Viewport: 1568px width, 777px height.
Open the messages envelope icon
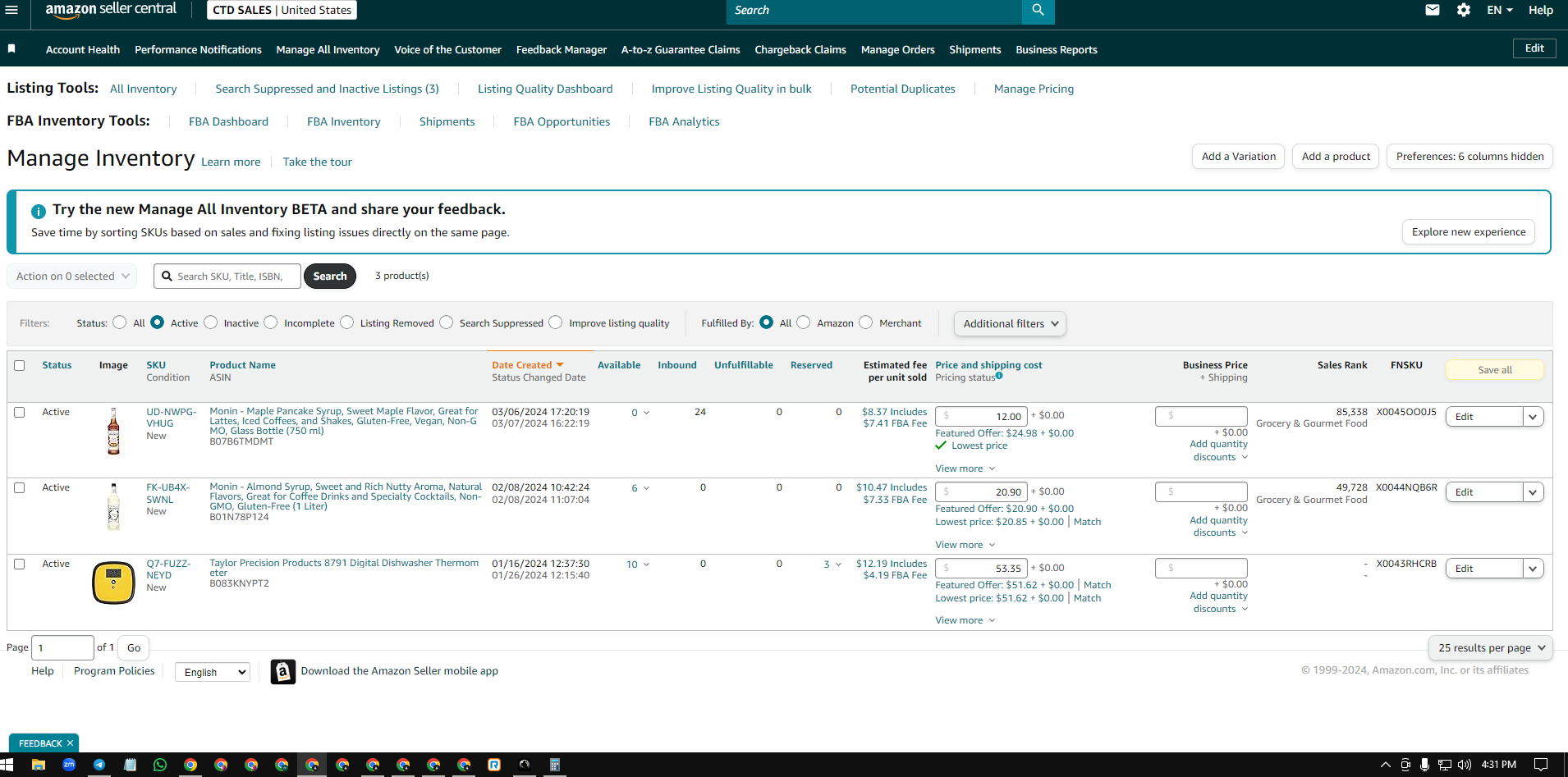coord(1433,10)
